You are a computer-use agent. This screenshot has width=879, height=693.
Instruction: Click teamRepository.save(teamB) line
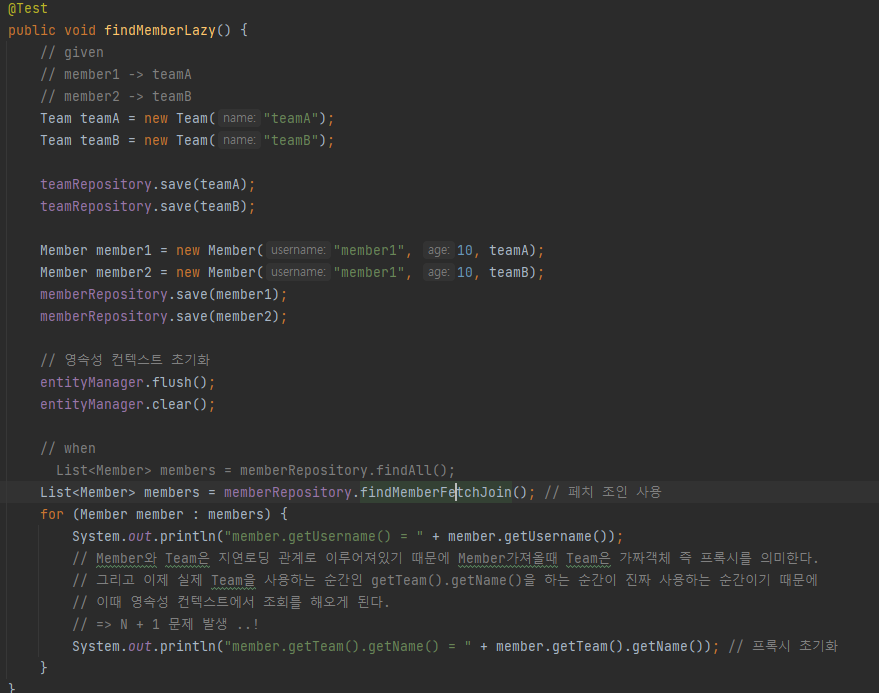(148, 206)
